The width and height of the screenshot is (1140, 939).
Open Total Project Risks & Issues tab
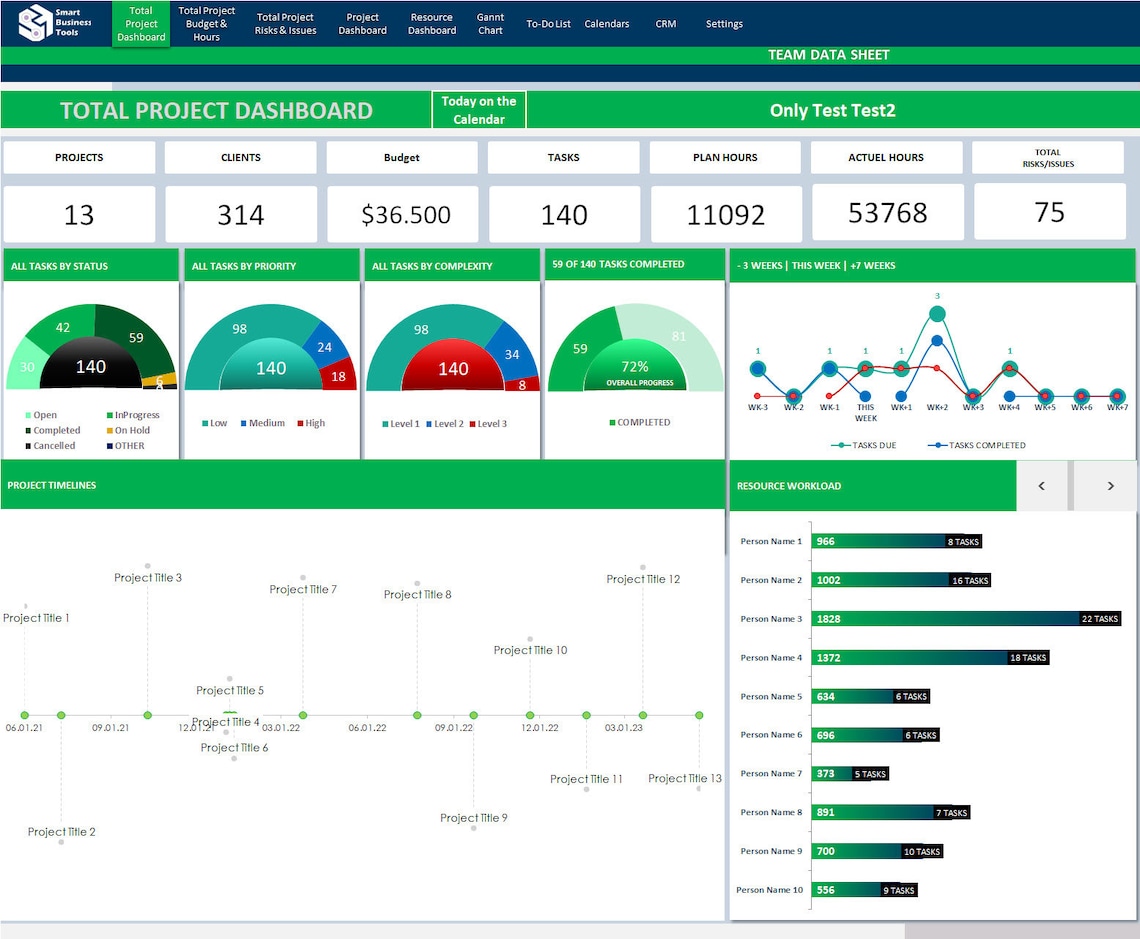coord(285,24)
